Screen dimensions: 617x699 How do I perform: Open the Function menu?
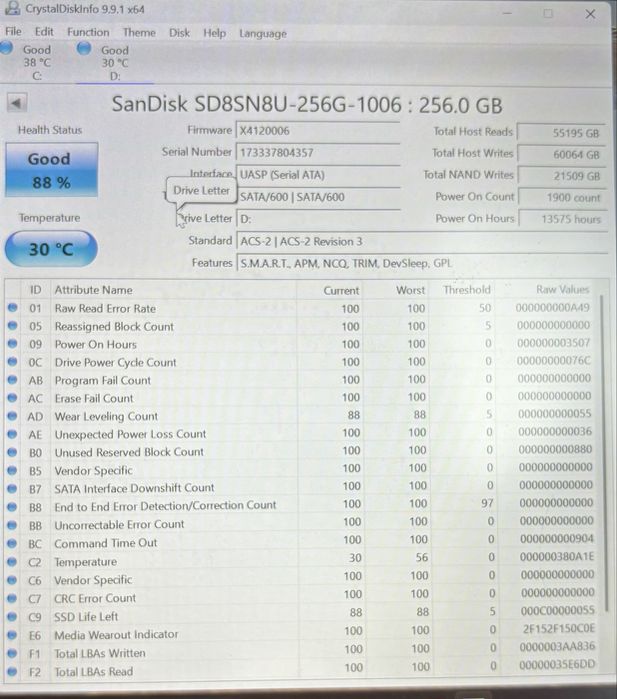pos(88,32)
